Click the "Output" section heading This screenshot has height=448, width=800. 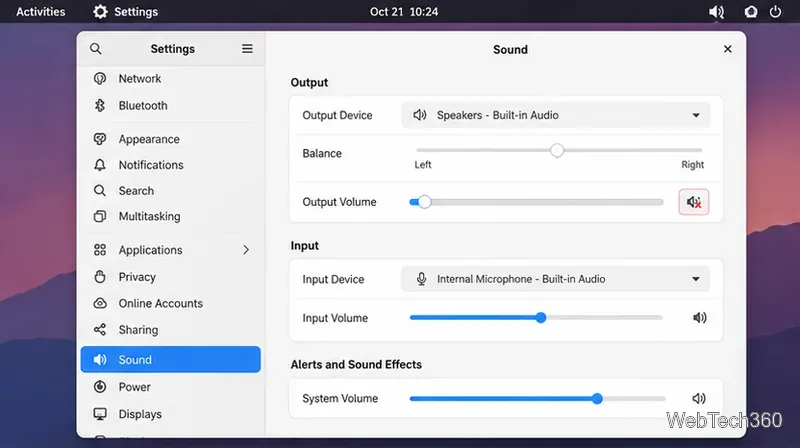(309, 82)
